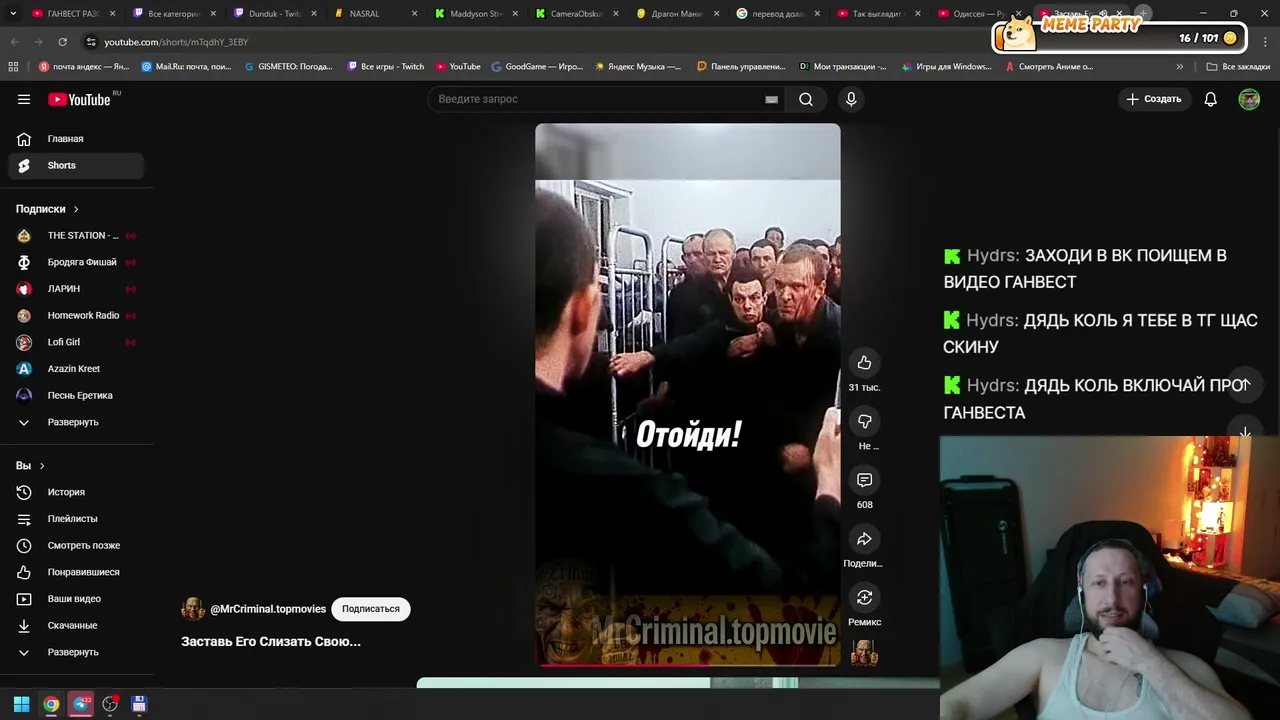The image size is (1280, 720).
Task: Click the Short title Заставь Его Слизать
Action: [x=271, y=642]
